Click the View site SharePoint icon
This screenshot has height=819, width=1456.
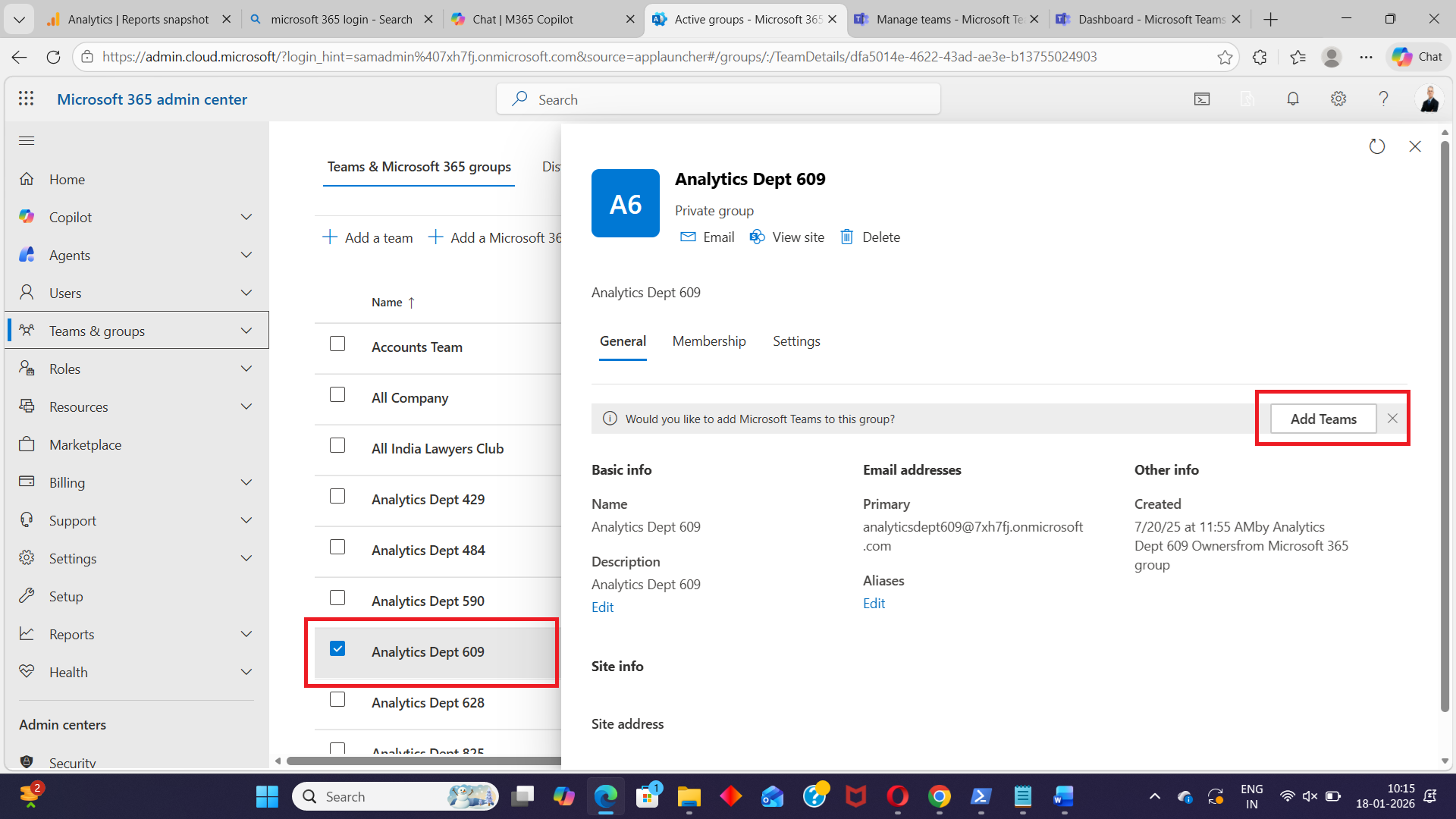tap(757, 237)
